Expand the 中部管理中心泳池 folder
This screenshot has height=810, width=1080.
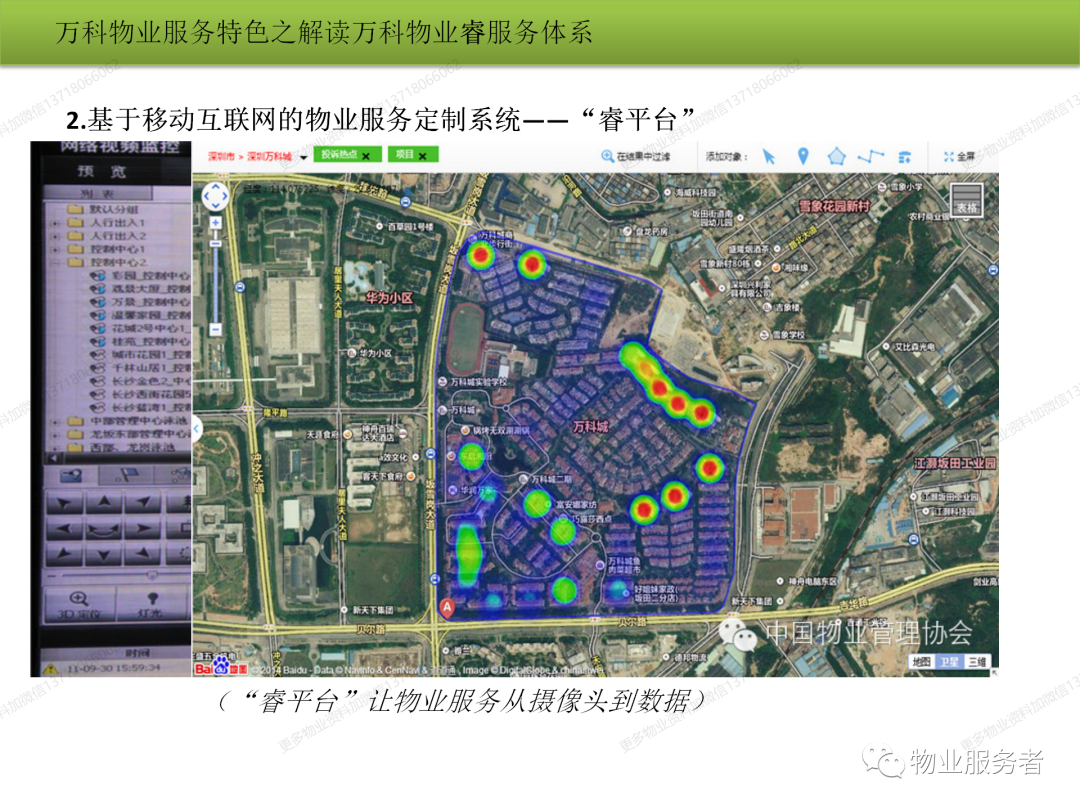tap(54, 421)
